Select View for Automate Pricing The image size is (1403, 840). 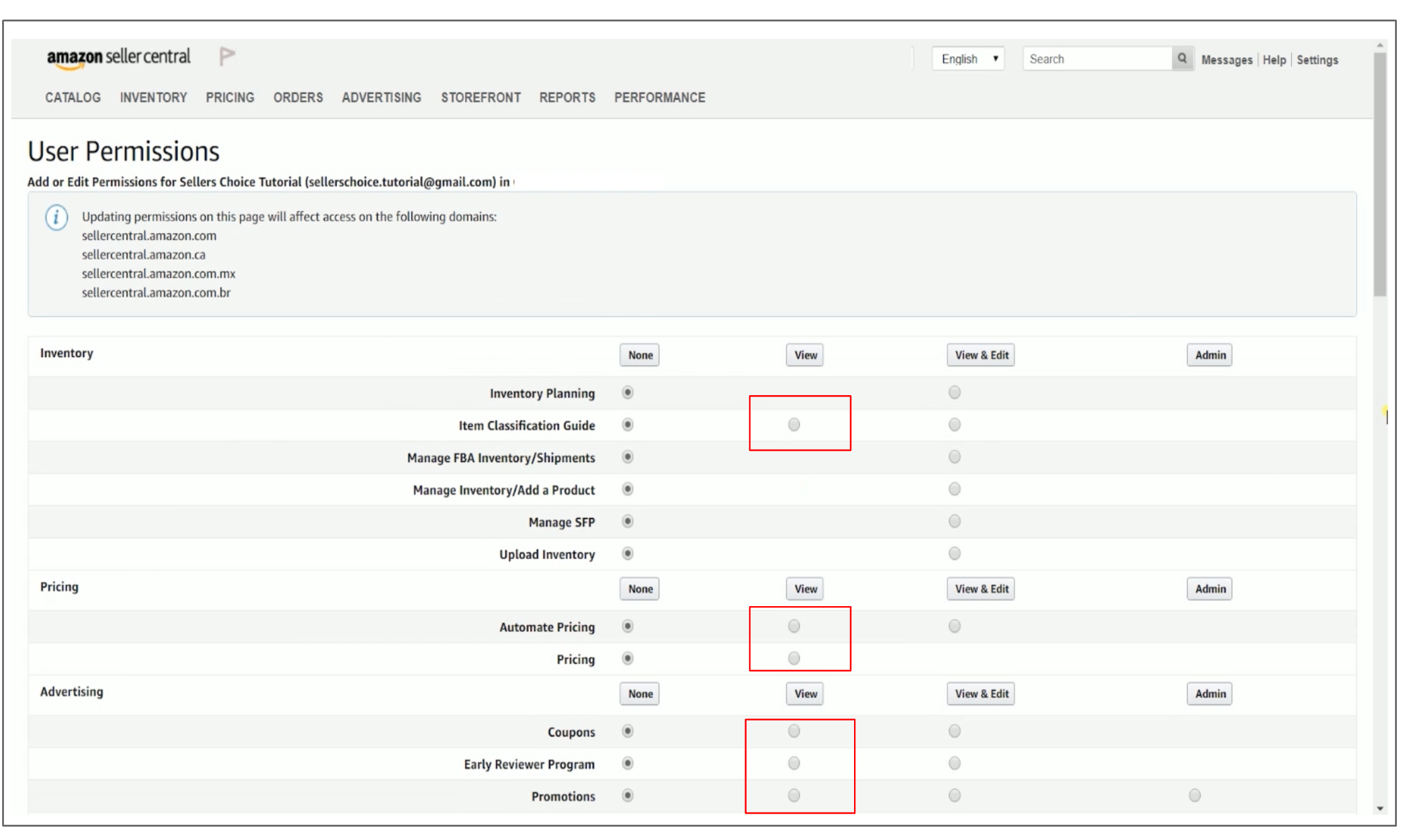click(x=794, y=626)
